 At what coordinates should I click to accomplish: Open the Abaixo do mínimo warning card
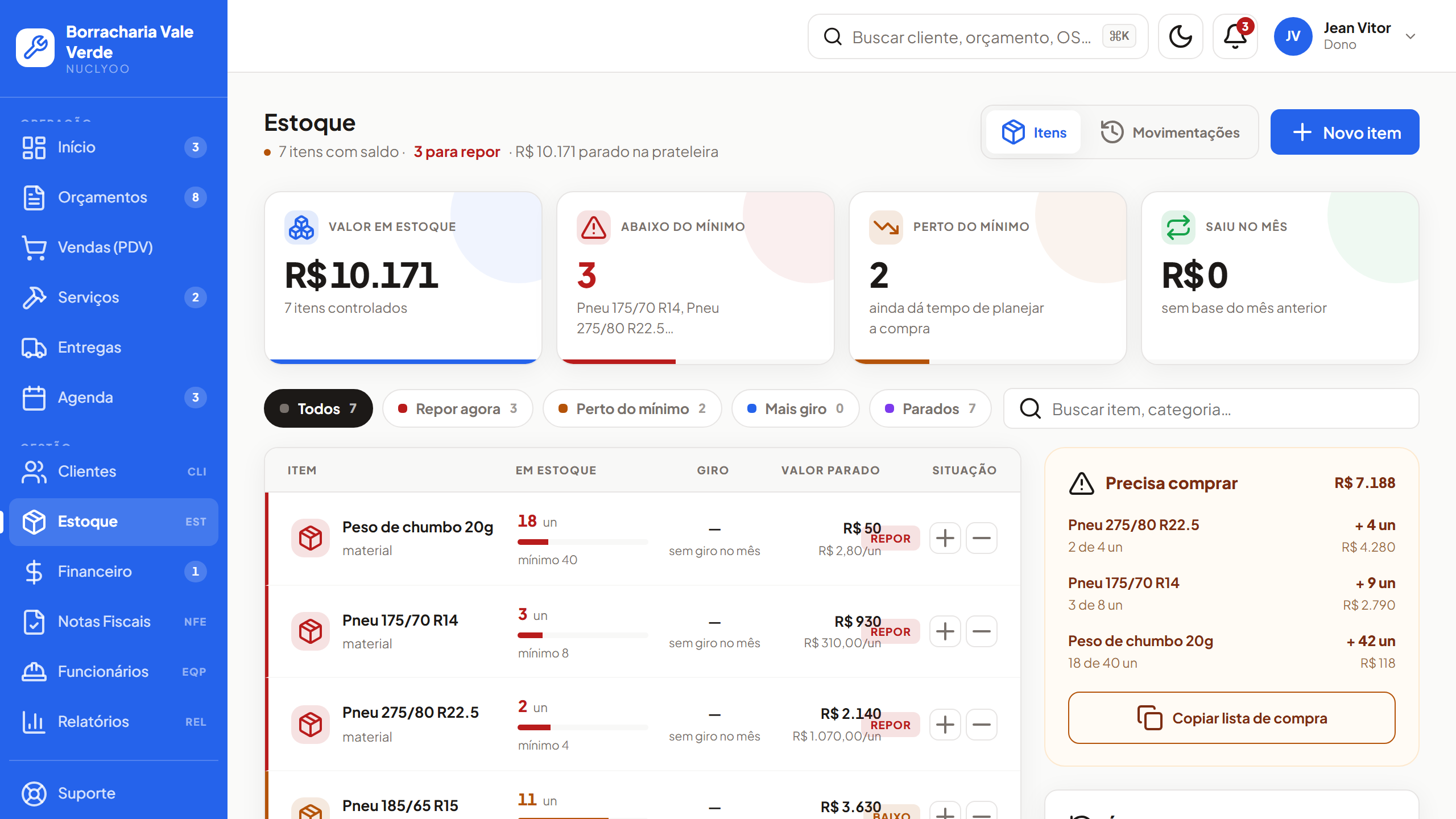(696, 278)
